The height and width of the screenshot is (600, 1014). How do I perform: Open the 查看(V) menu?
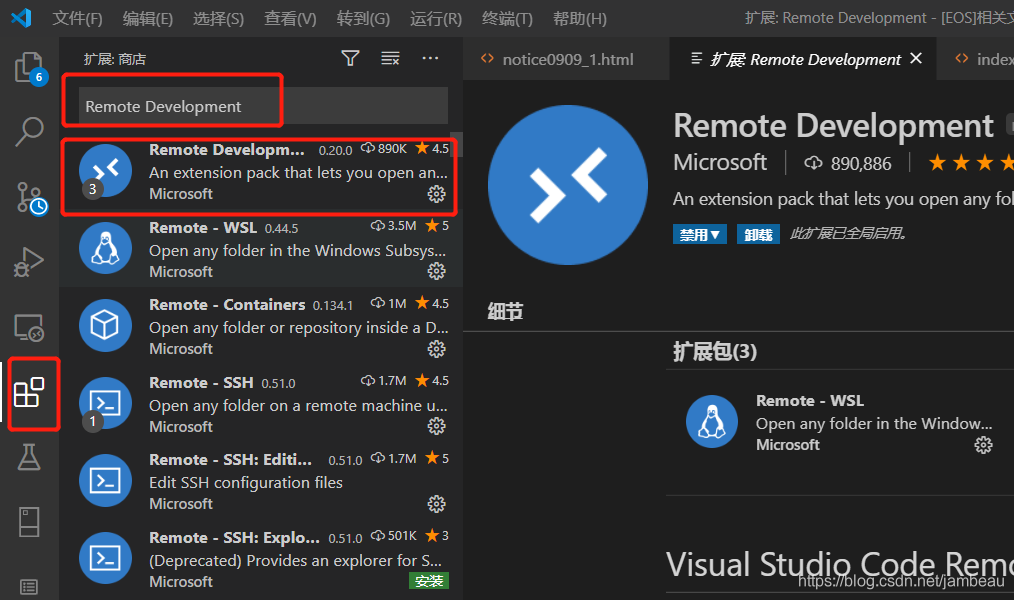tap(290, 19)
